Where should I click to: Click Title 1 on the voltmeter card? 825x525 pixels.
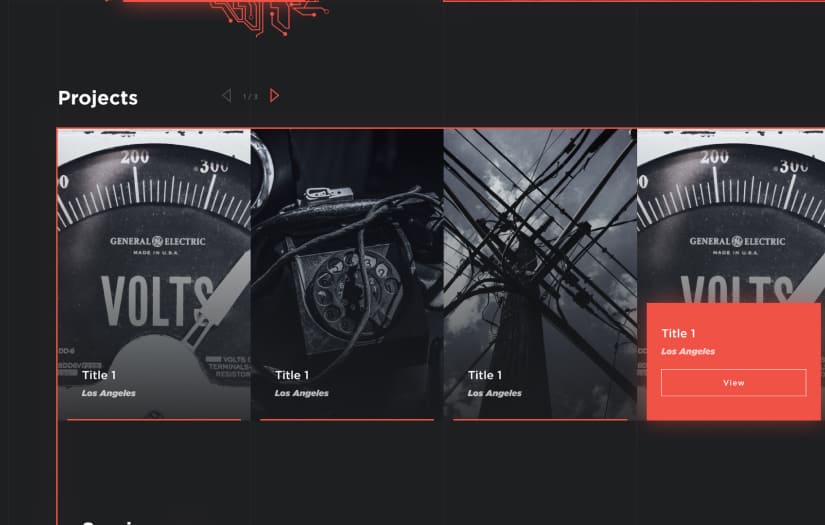(99, 375)
